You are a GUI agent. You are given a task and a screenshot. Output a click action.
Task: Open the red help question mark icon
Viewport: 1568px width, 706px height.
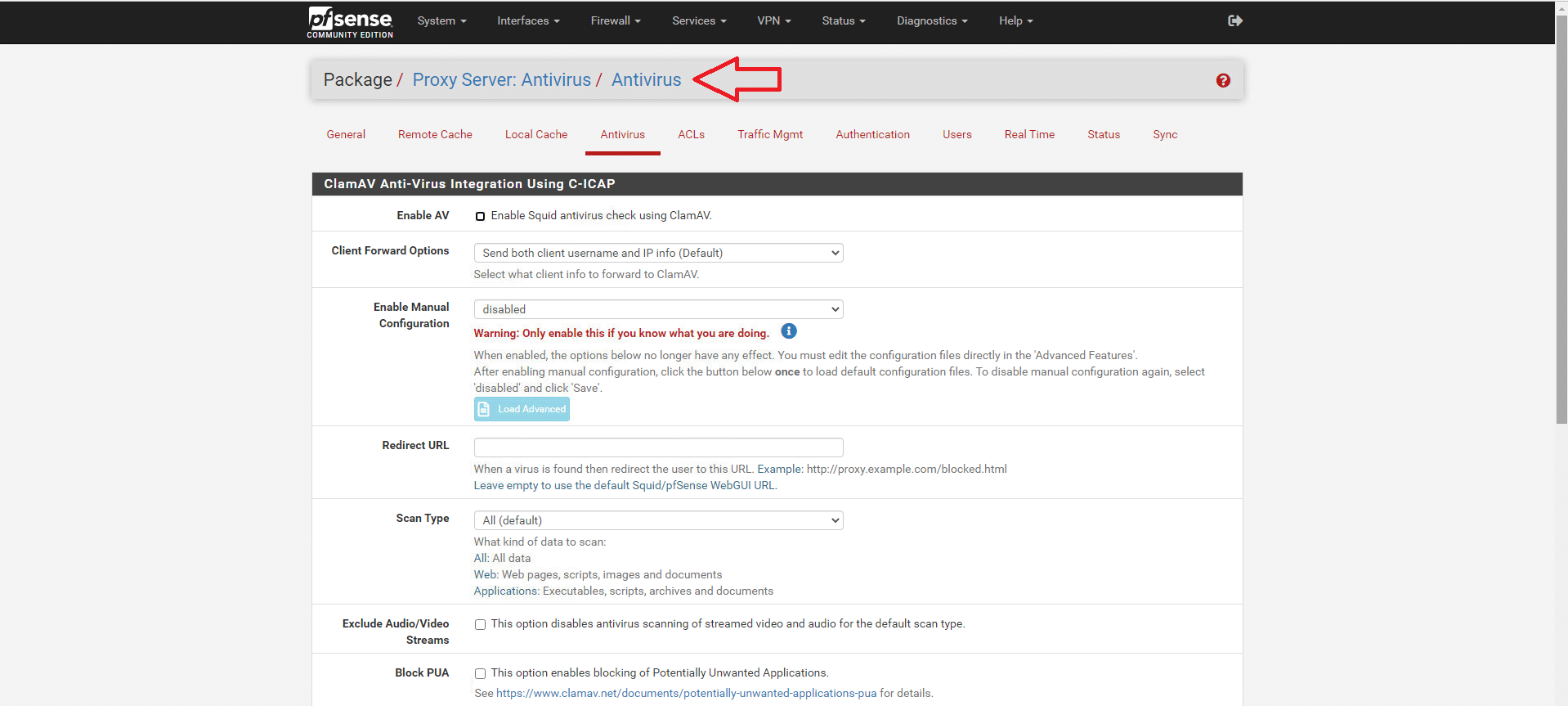[1223, 80]
